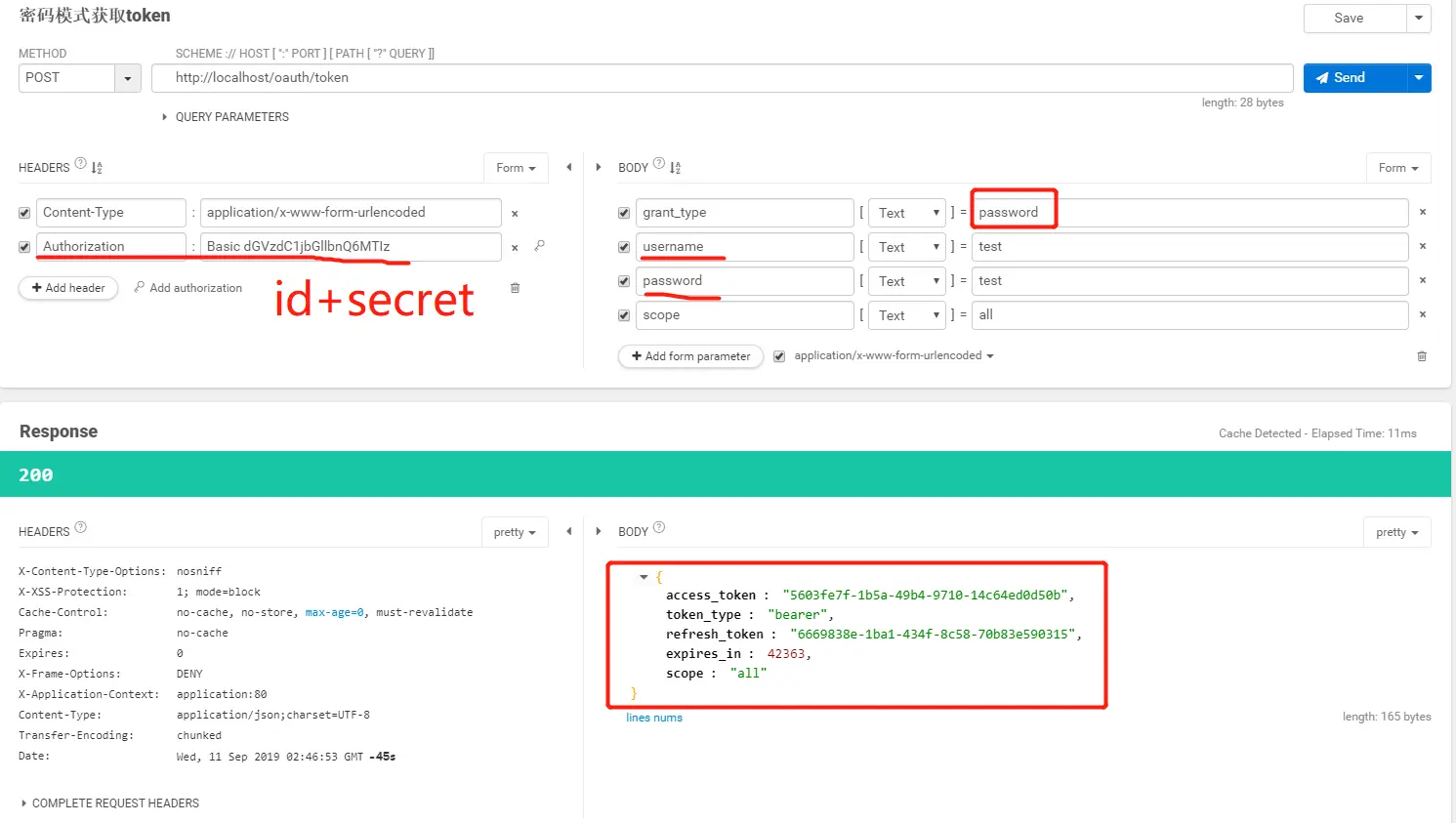
Task: Click the Authorization Basic value field
Action: point(351,247)
